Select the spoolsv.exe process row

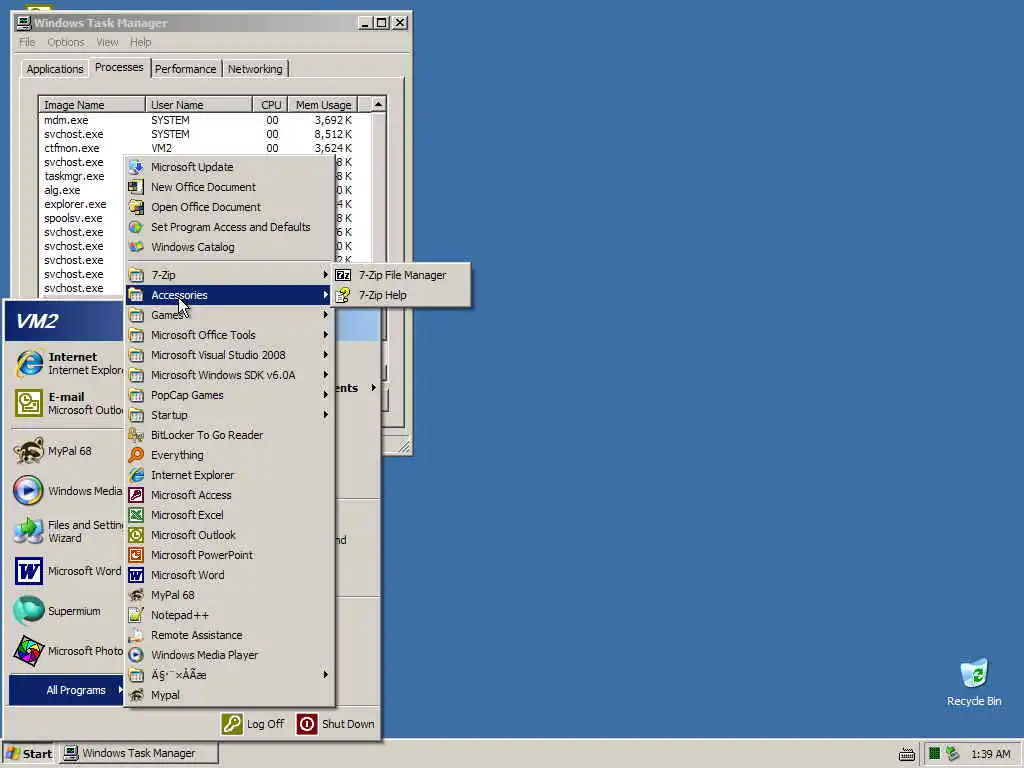click(73, 218)
